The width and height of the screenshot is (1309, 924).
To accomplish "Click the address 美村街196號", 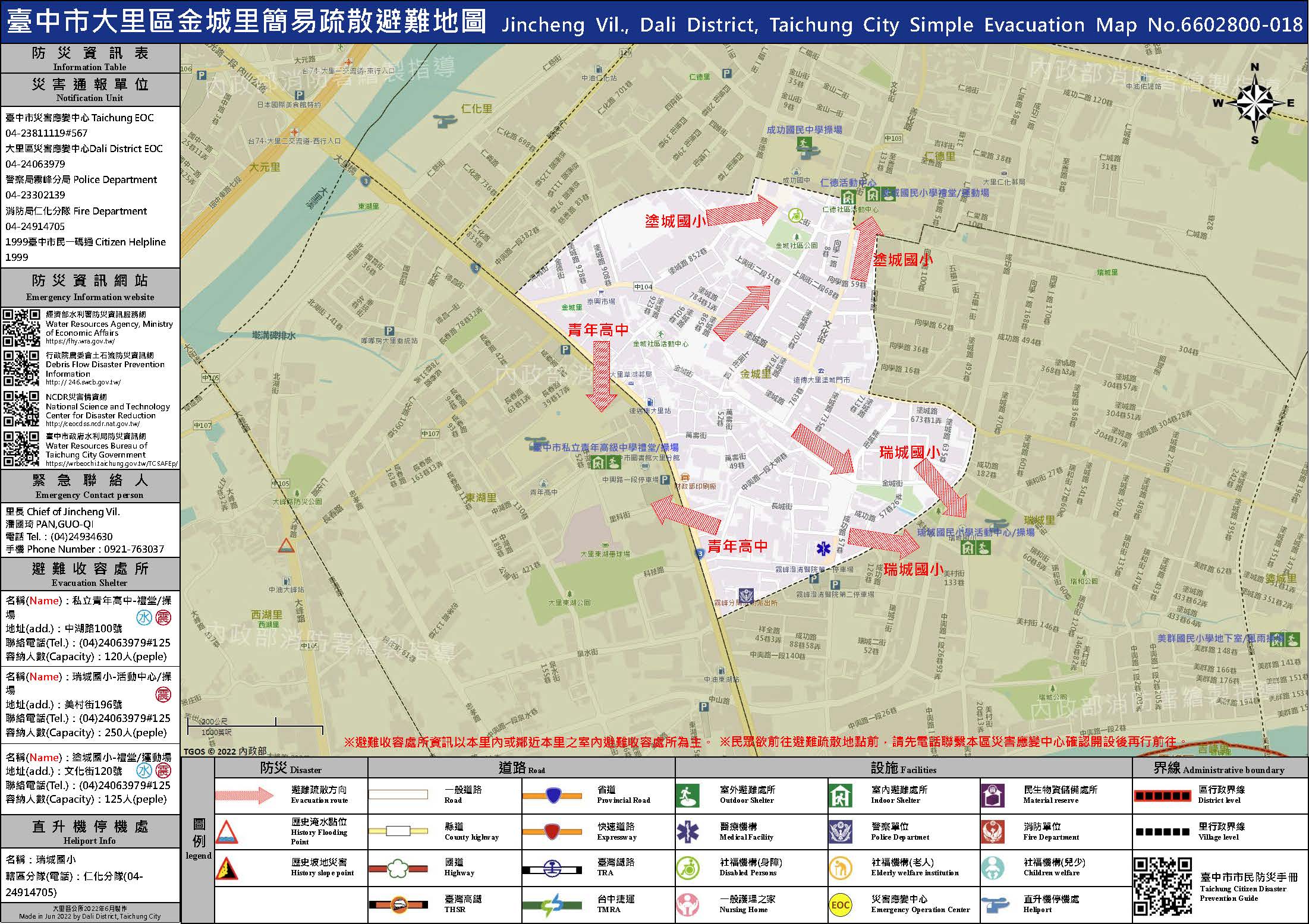I will click(93, 704).
